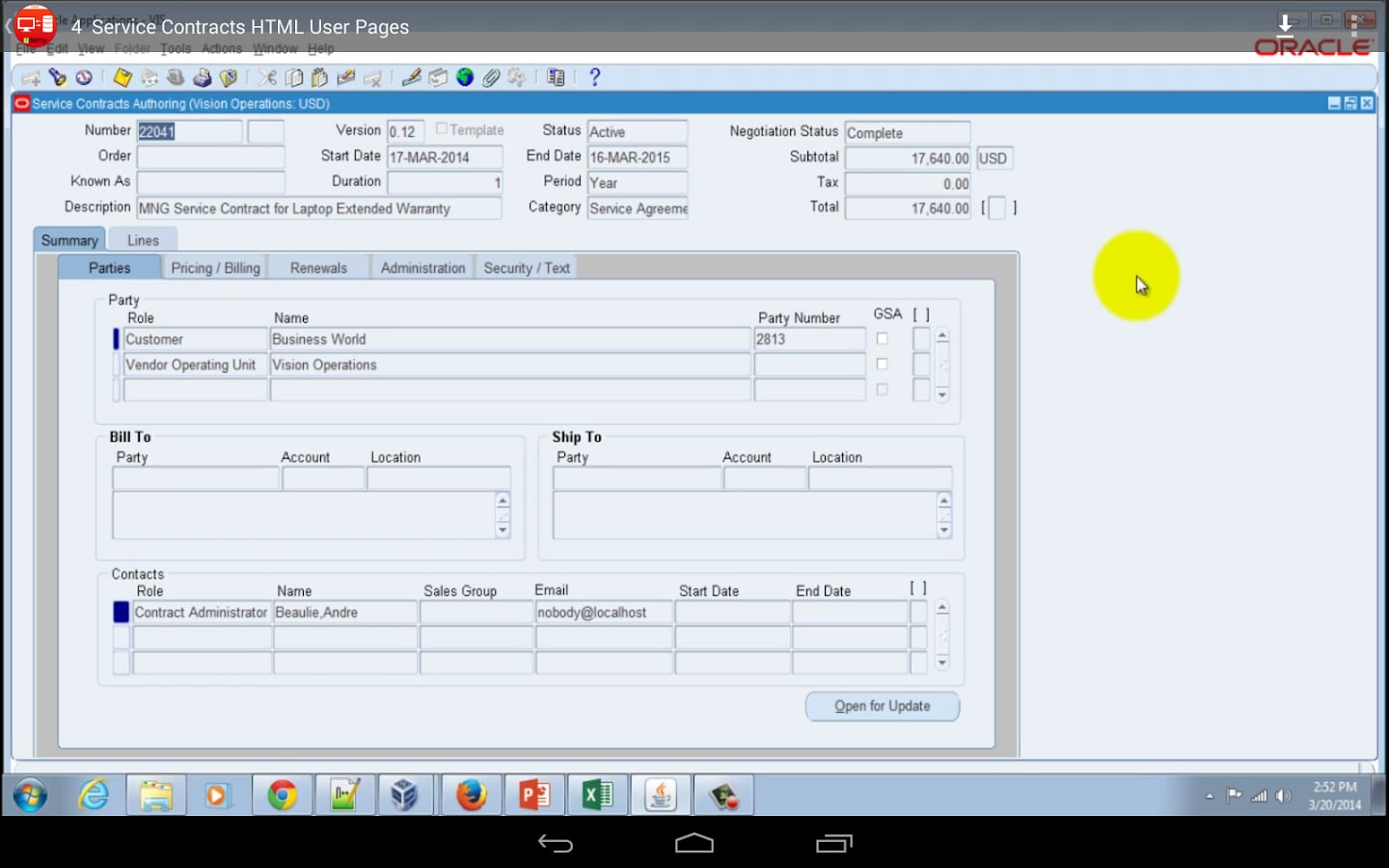Open the Pricing / Billing sub-tab
1389x868 pixels.
click(x=215, y=268)
